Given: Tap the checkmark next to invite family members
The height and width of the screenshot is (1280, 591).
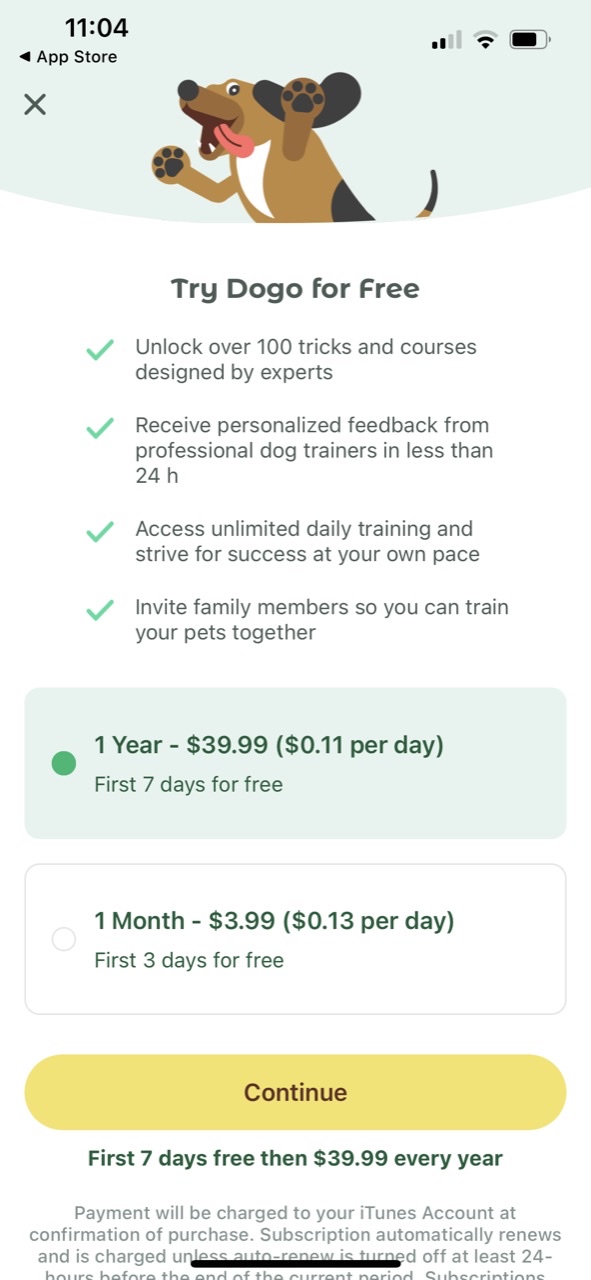Looking at the screenshot, I should [x=100, y=608].
